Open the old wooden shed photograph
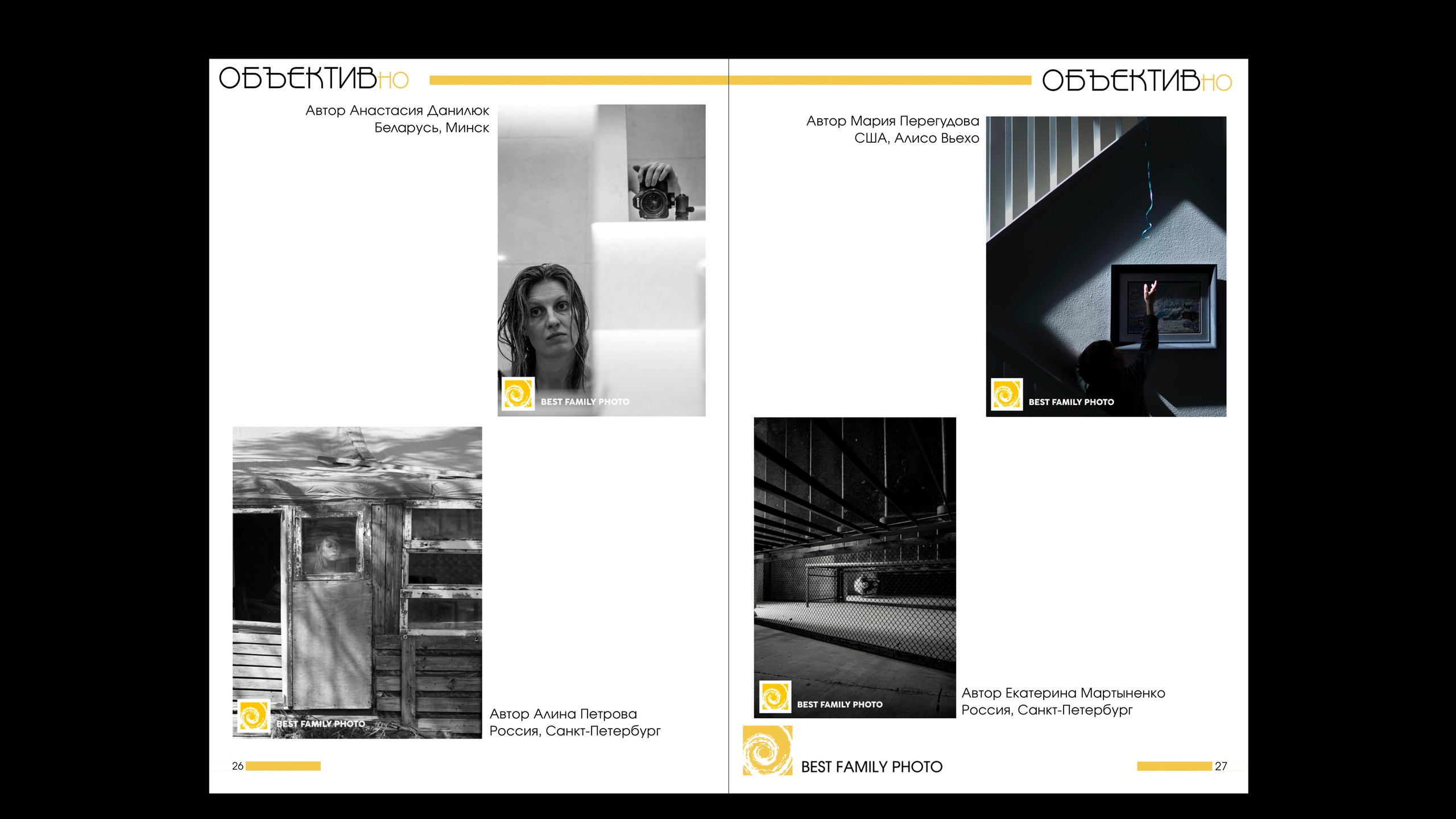Image resolution: width=1456 pixels, height=819 pixels. pos(357,582)
